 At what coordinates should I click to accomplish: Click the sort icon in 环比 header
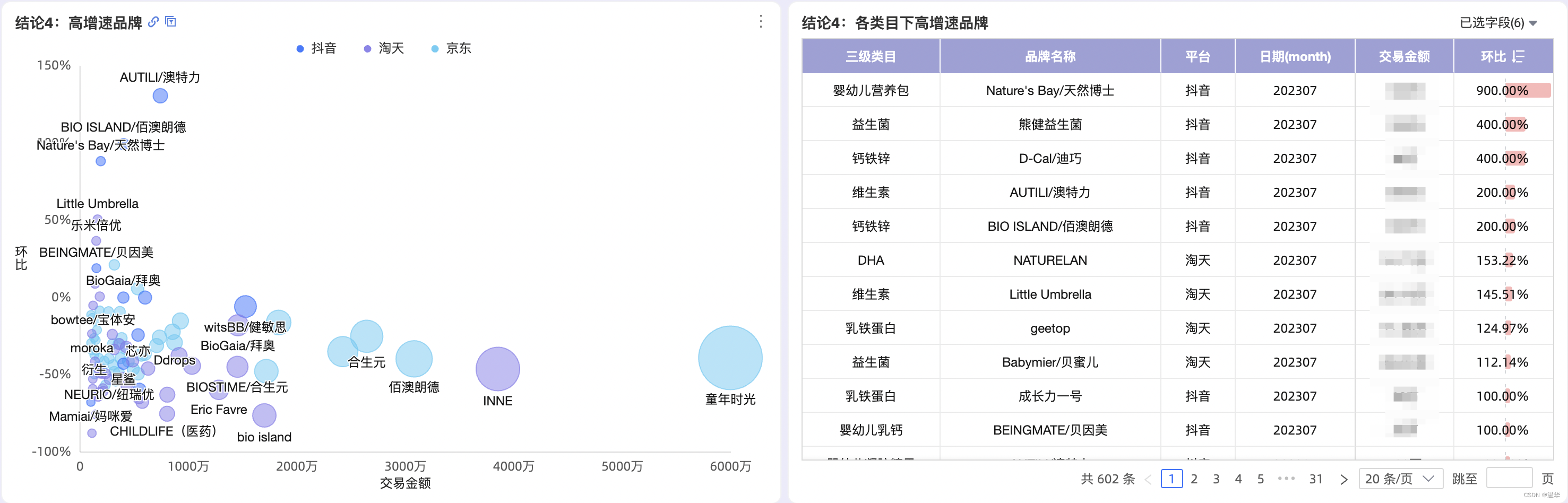click(x=1519, y=57)
